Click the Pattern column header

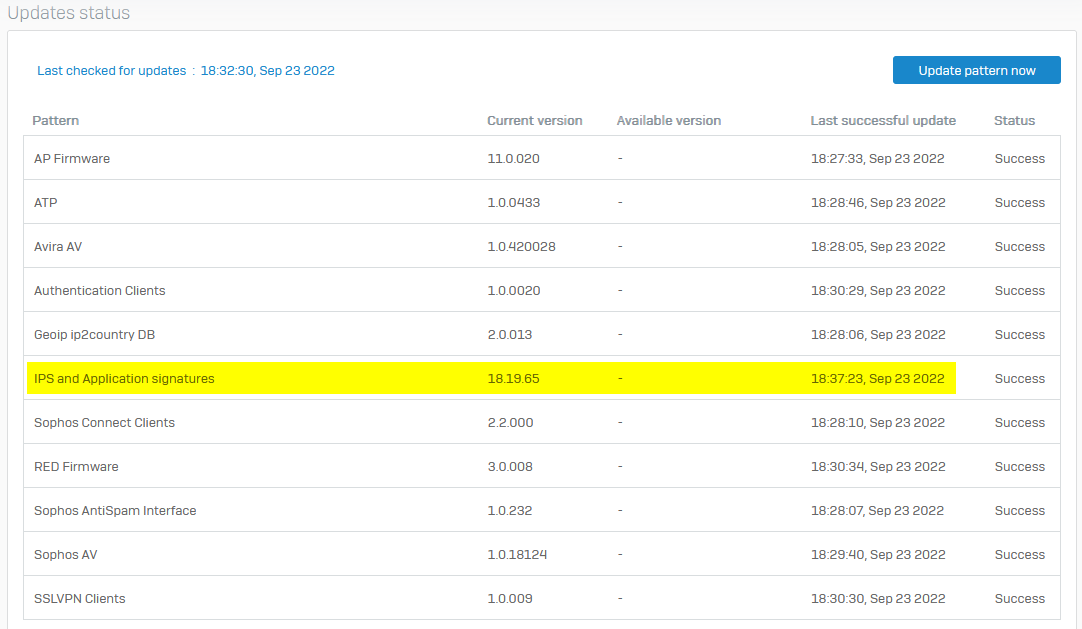coord(55,121)
